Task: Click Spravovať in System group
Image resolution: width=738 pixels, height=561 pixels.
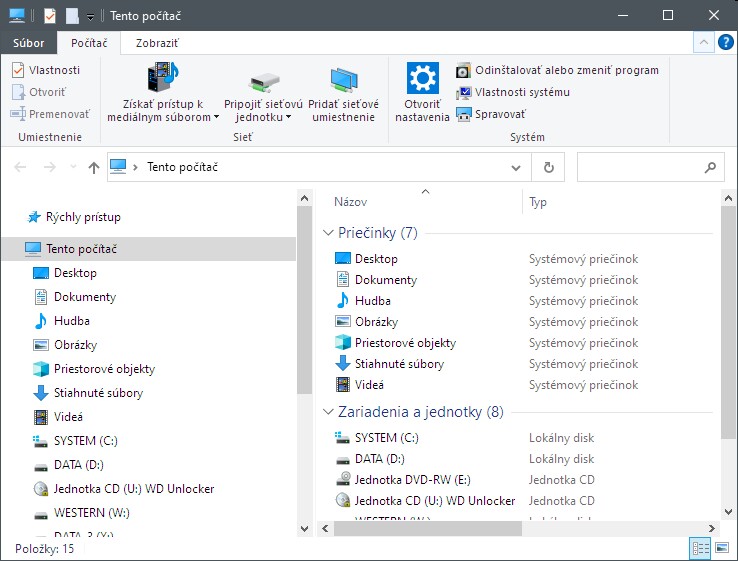Action: pyautogui.click(x=490, y=114)
